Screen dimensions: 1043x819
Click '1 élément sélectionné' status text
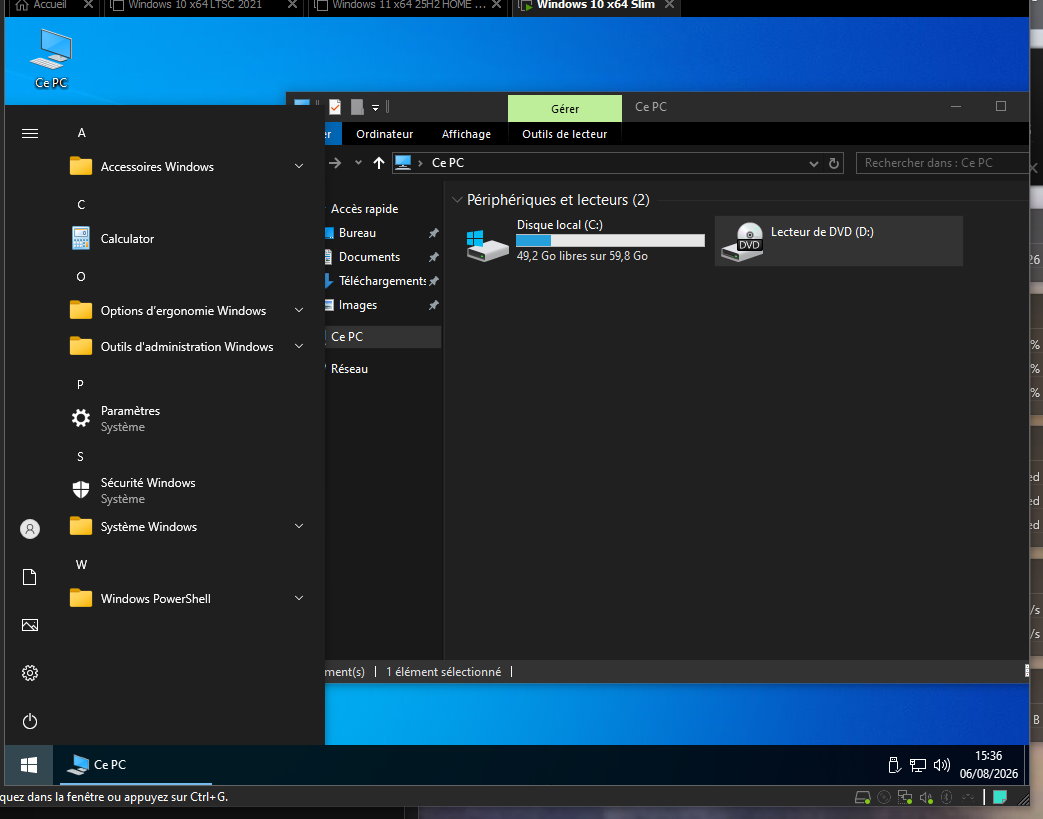[x=444, y=672]
